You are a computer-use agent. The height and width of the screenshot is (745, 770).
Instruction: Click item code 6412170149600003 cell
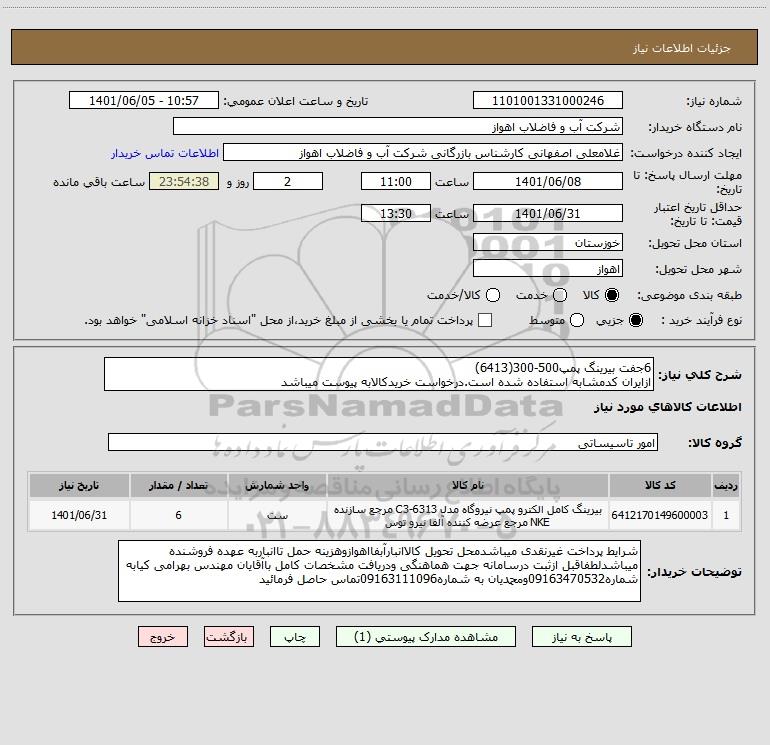coord(660,515)
